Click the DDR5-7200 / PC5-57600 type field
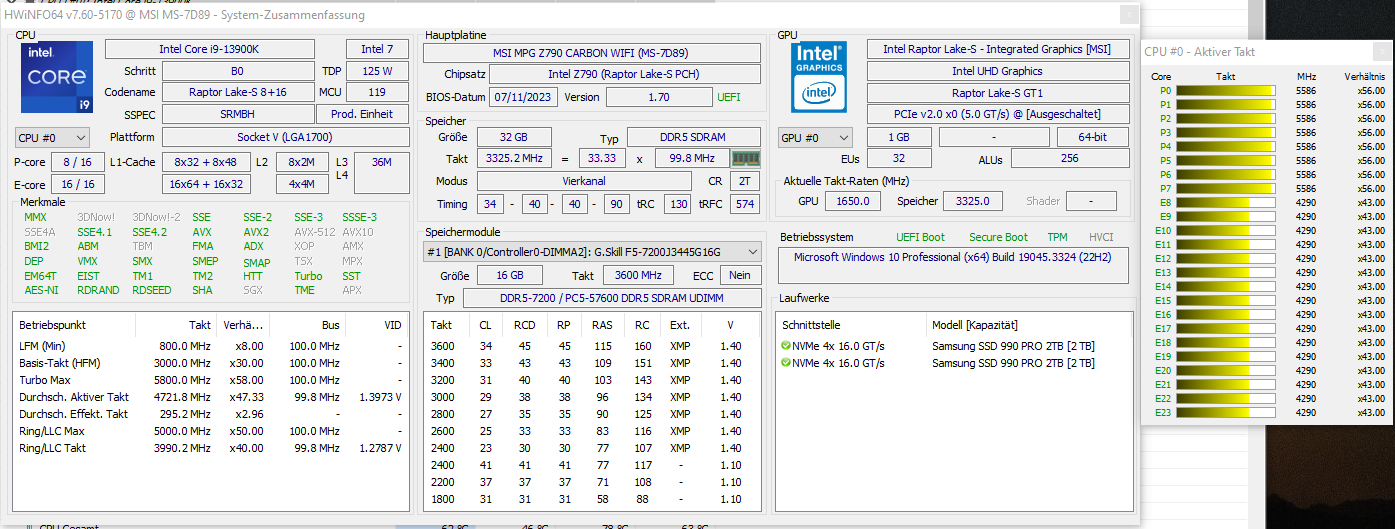The height and width of the screenshot is (529, 1395). click(613, 298)
